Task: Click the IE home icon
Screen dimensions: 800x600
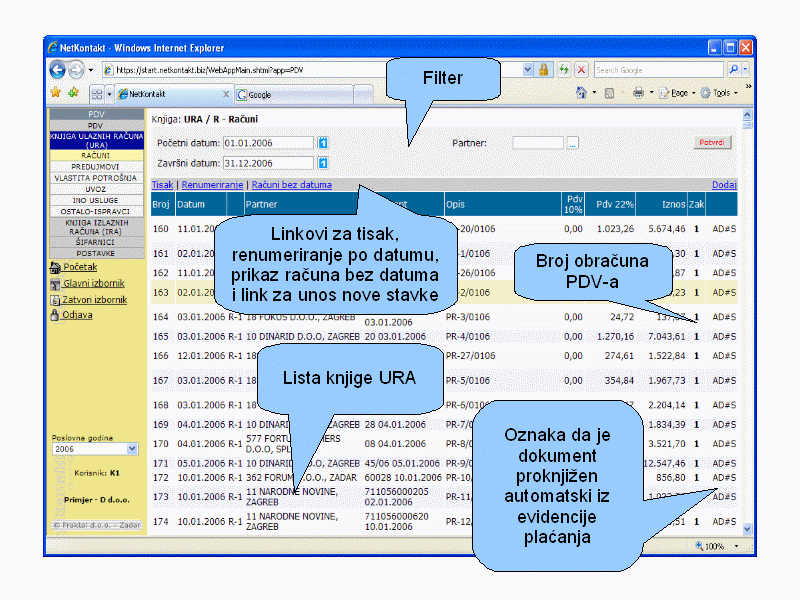Action: click(581, 93)
